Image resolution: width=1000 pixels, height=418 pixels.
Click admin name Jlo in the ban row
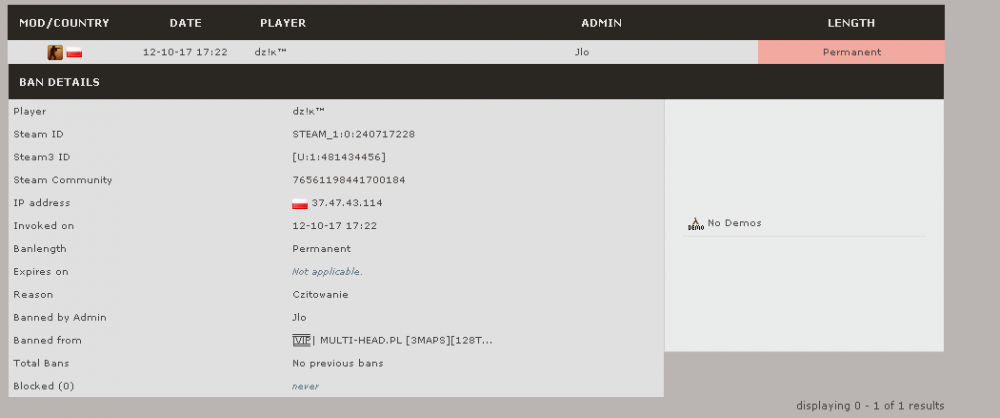pos(582,52)
